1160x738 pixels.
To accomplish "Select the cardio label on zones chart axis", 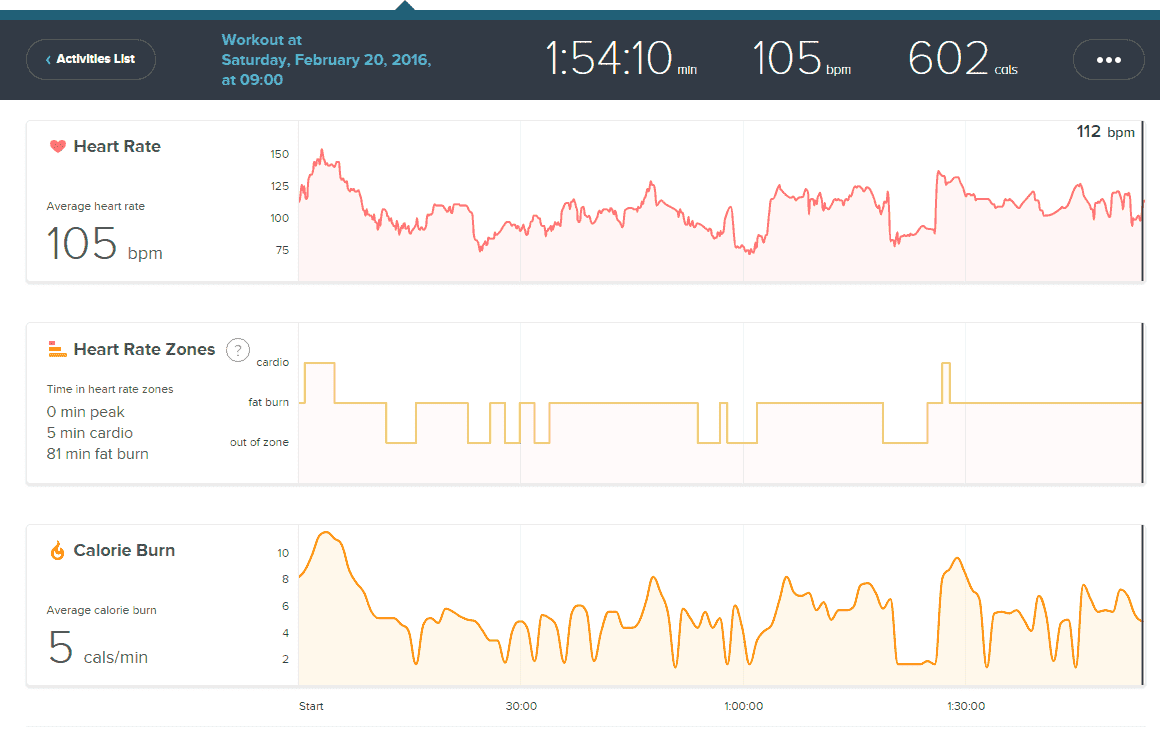I will click(272, 363).
